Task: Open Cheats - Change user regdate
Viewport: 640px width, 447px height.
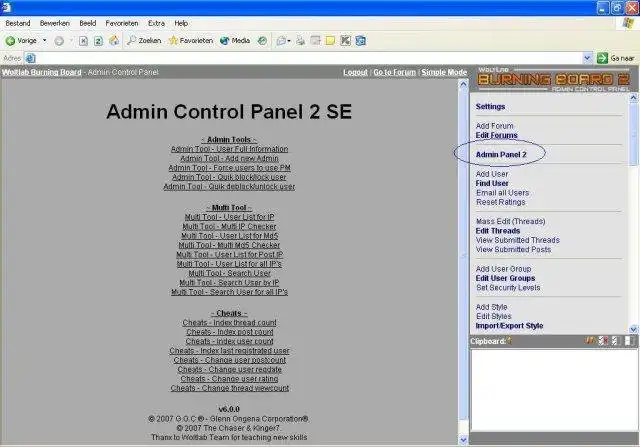Action: [229, 369]
